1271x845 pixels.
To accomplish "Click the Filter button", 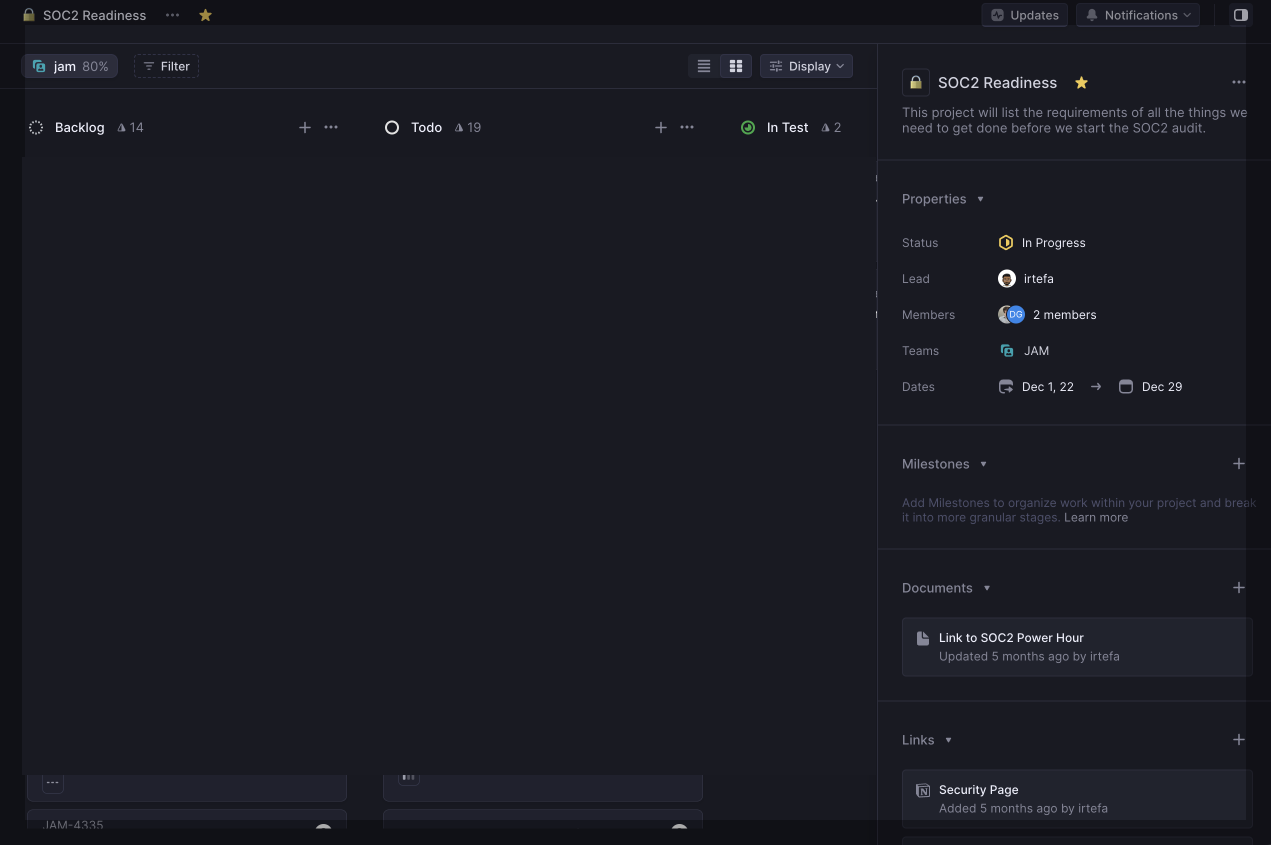I will [x=166, y=66].
